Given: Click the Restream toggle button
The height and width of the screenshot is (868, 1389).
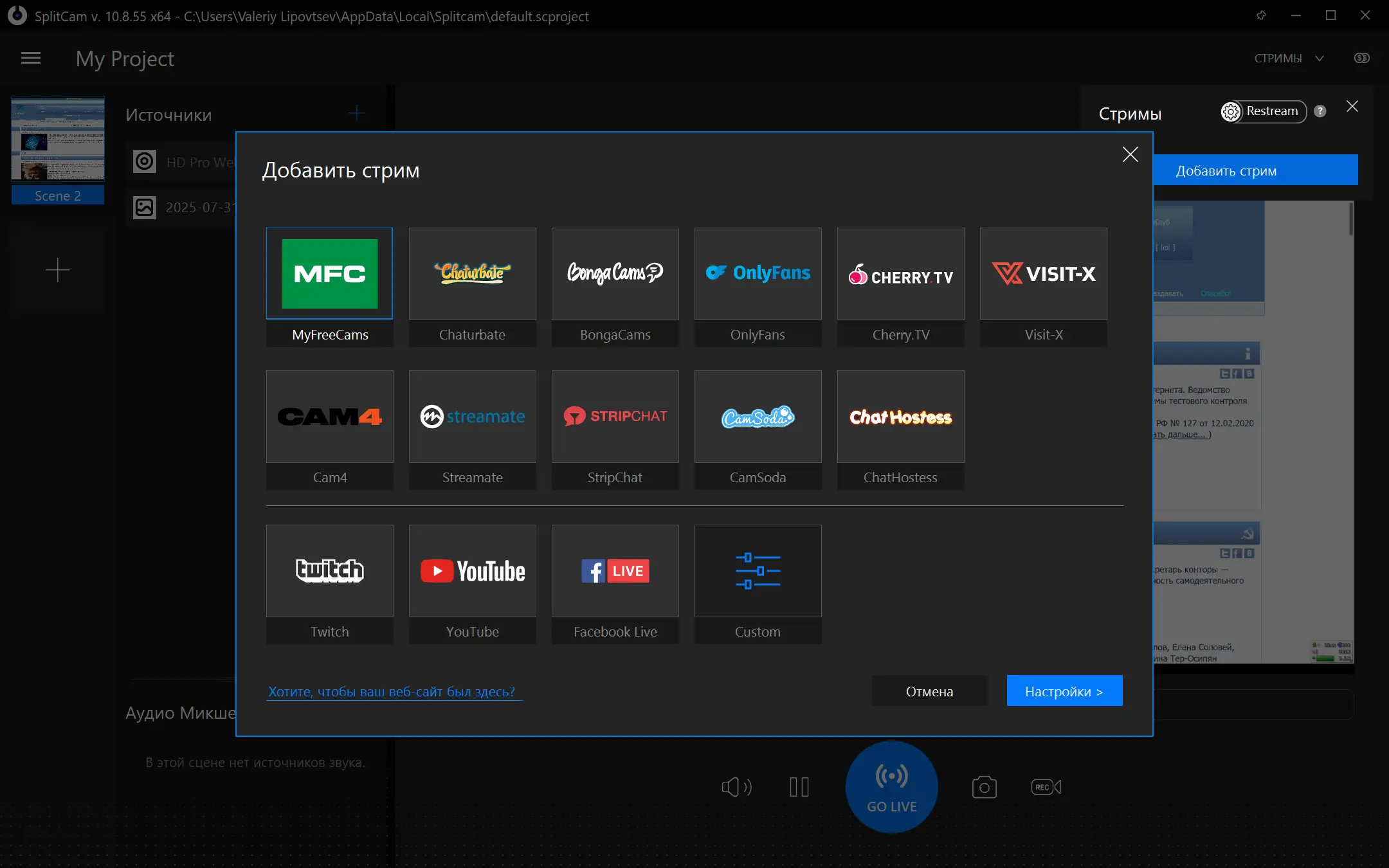Looking at the screenshot, I should tap(1263, 111).
